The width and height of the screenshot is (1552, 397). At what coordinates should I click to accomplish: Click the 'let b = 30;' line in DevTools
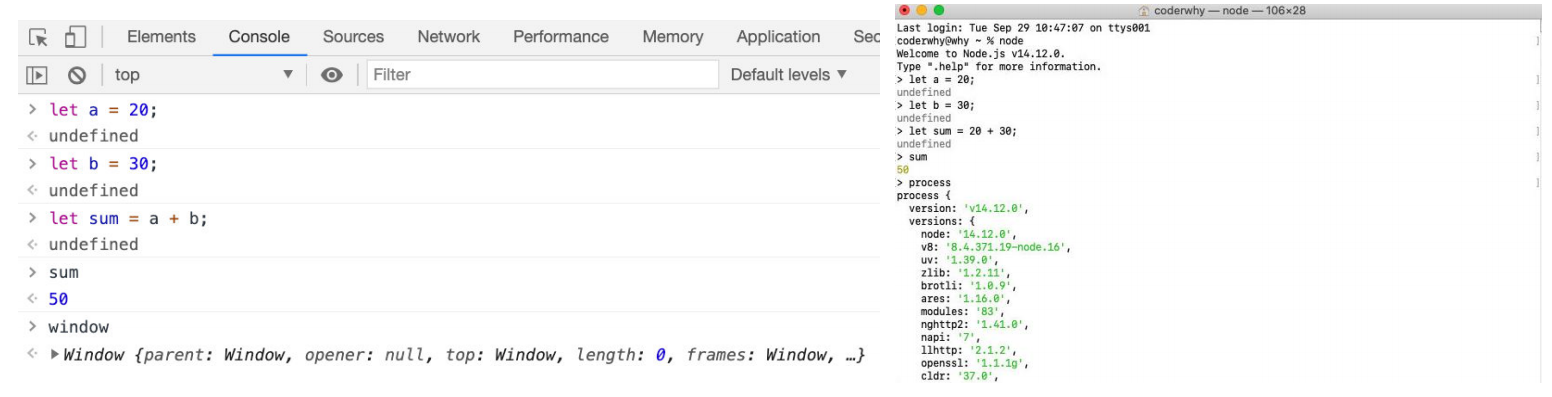click(x=104, y=163)
